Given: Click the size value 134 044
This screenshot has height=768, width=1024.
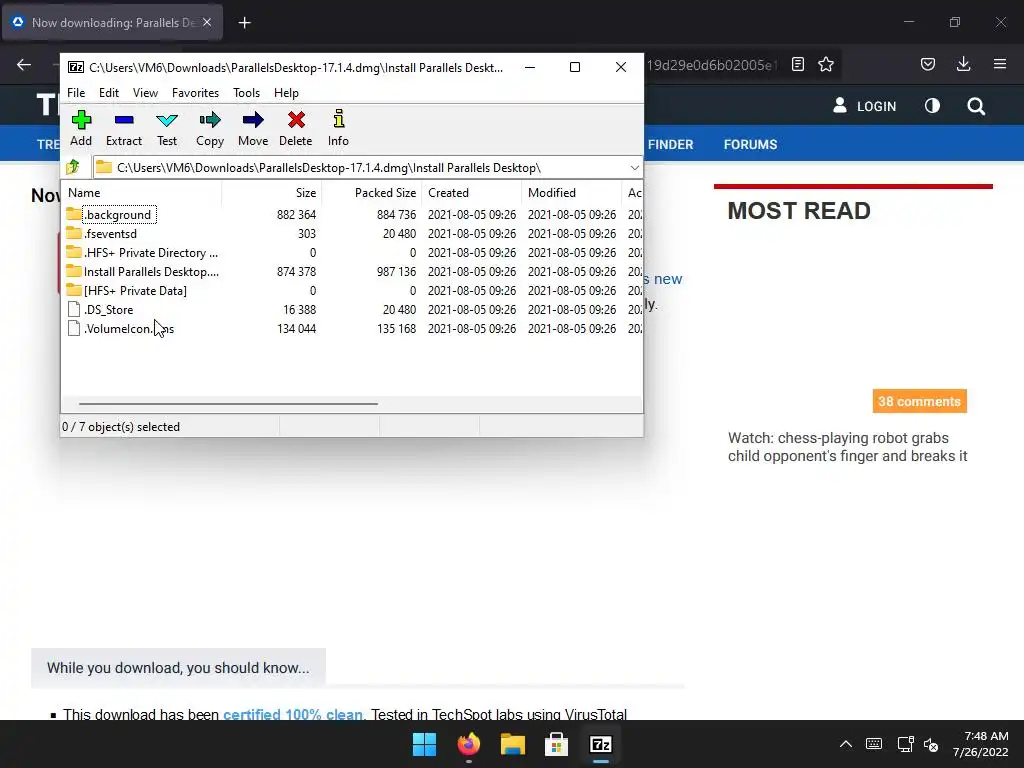Looking at the screenshot, I should (x=296, y=328).
